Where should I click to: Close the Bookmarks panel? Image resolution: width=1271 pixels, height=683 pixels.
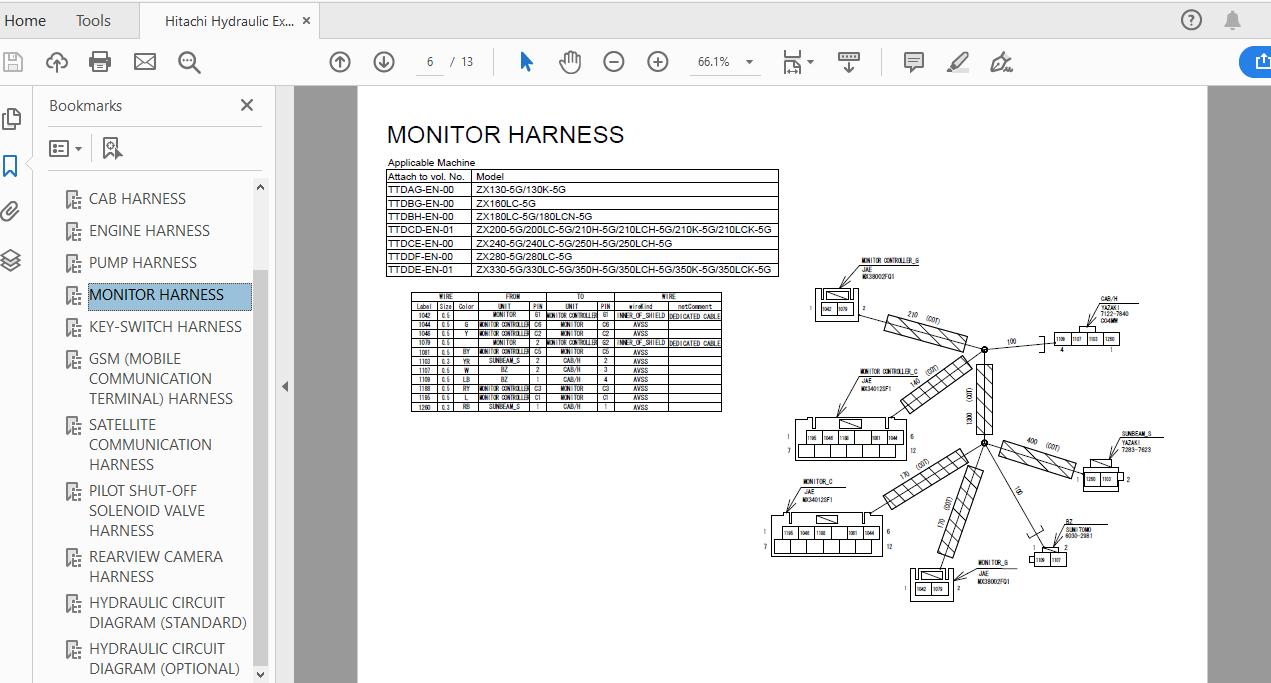click(247, 105)
